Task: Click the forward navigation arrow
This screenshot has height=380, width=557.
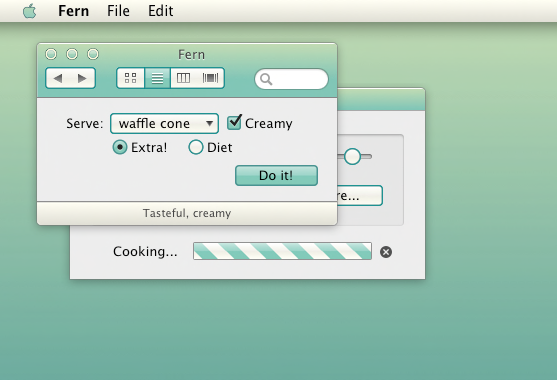Action: click(82, 78)
